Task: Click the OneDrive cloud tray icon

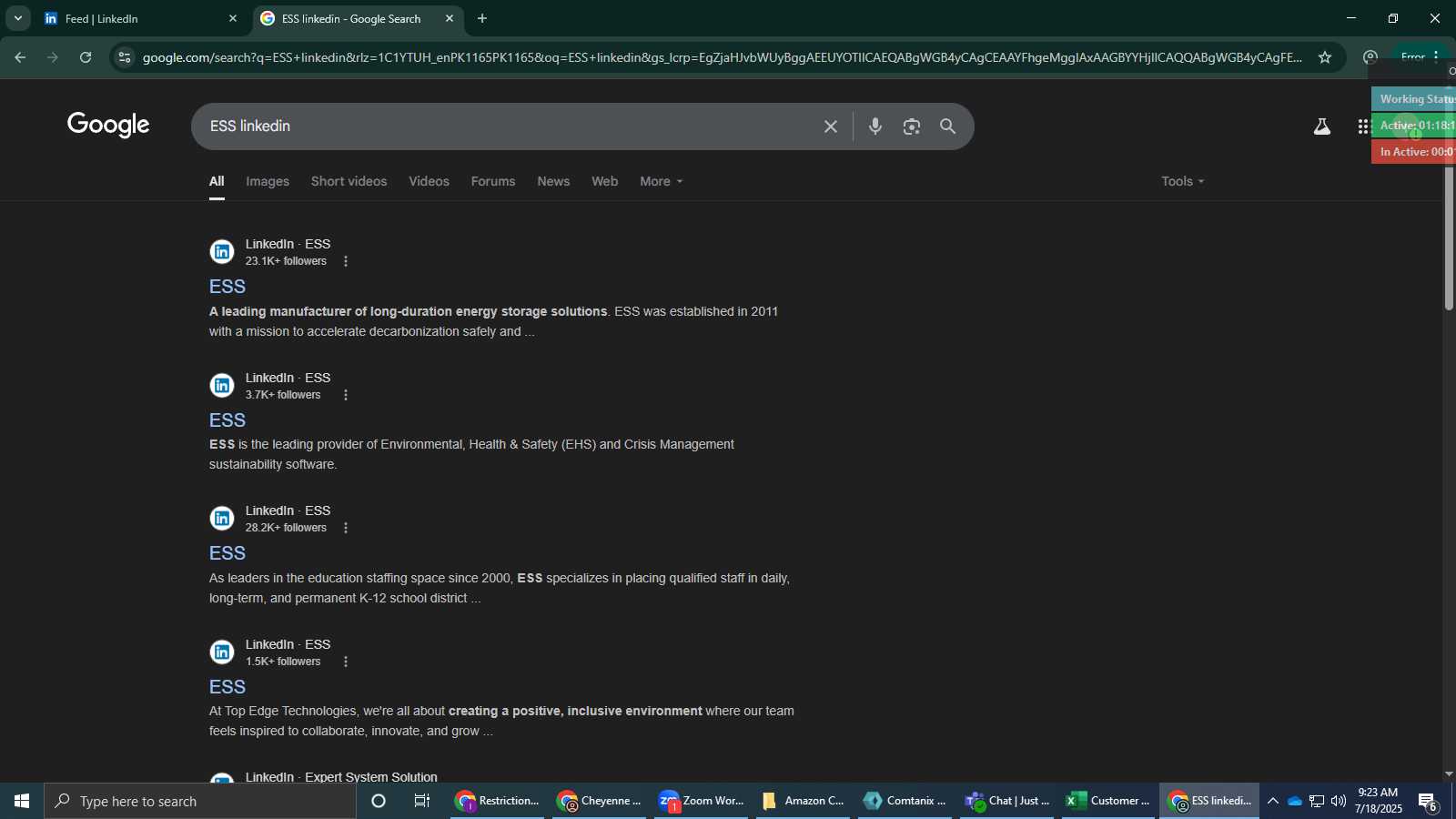Action: point(1294,801)
